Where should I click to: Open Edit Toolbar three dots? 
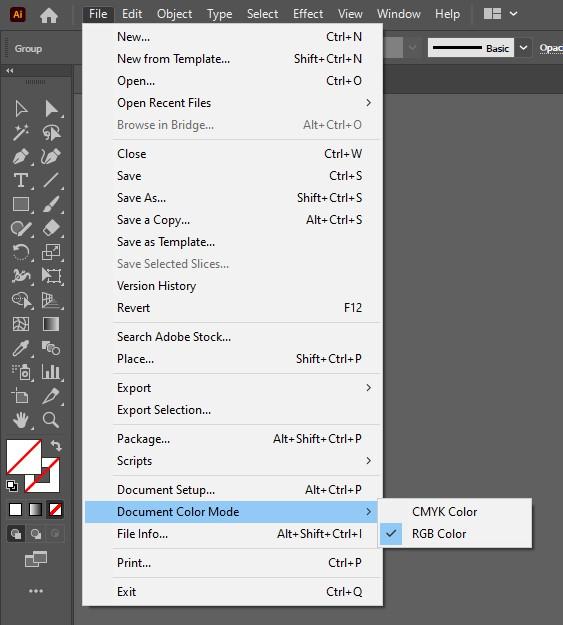(36, 591)
